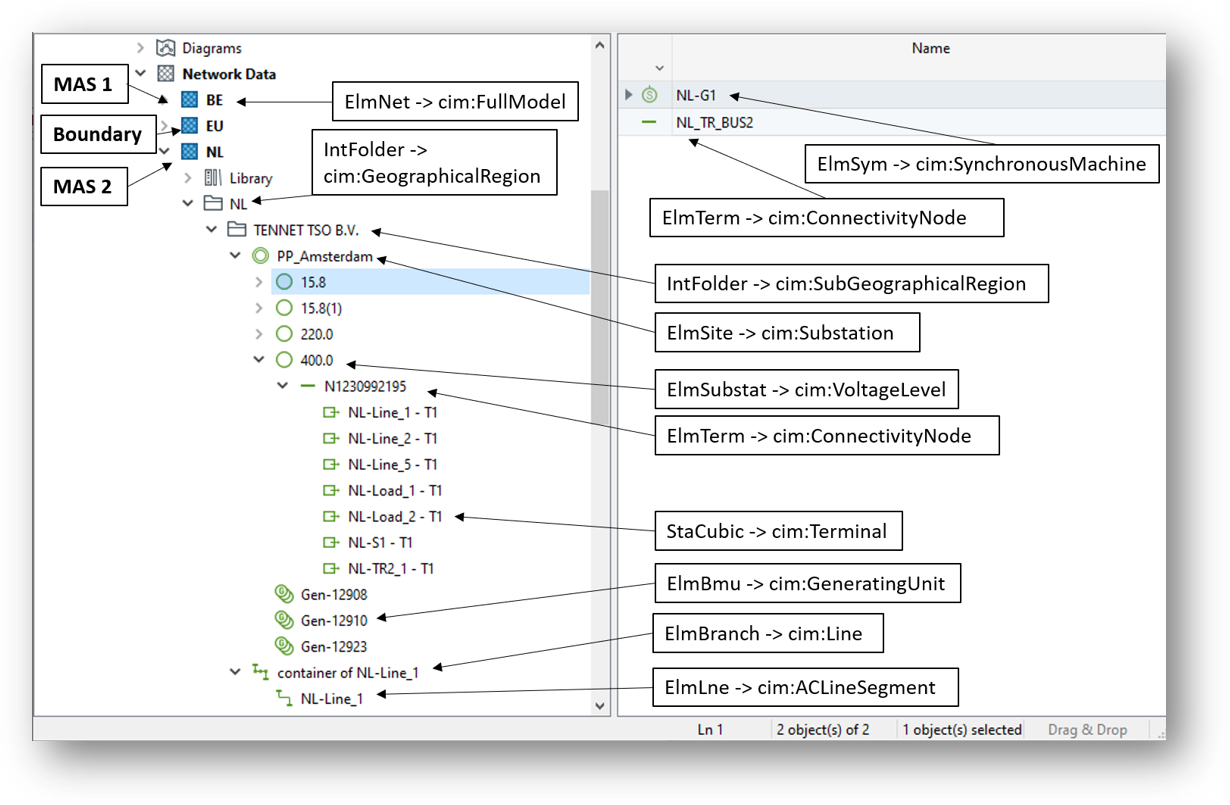Image resolution: width=1230 pixels, height=805 pixels.
Task: Click the Drag & Drop status field
Action: tap(1086, 730)
